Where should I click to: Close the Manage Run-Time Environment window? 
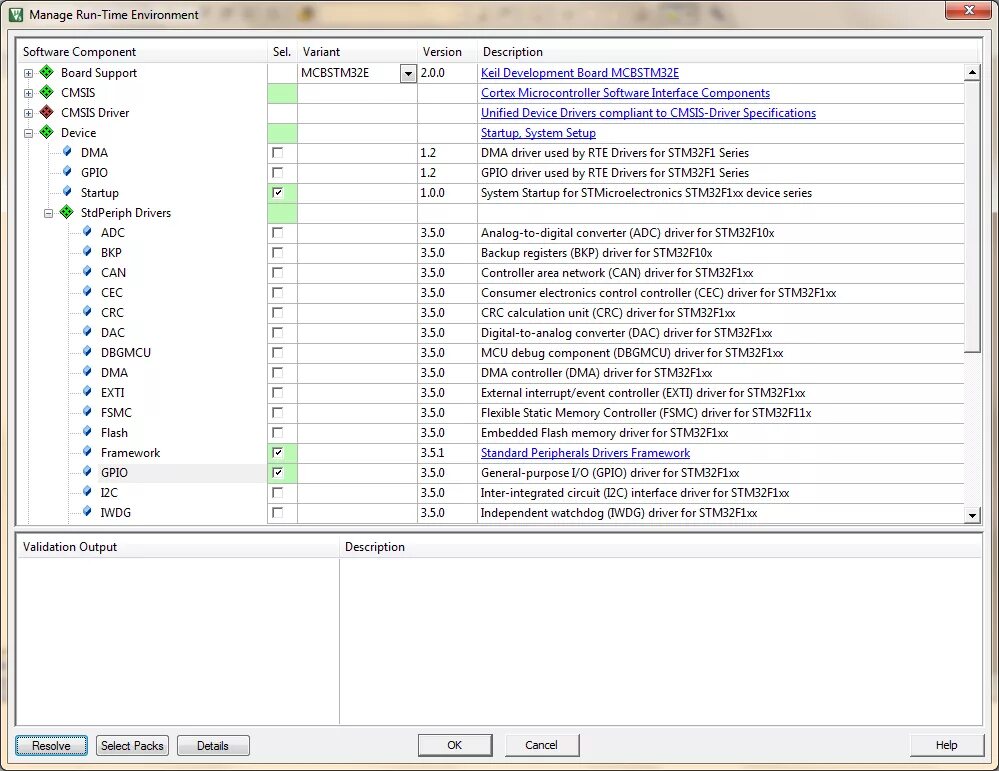click(968, 10)
